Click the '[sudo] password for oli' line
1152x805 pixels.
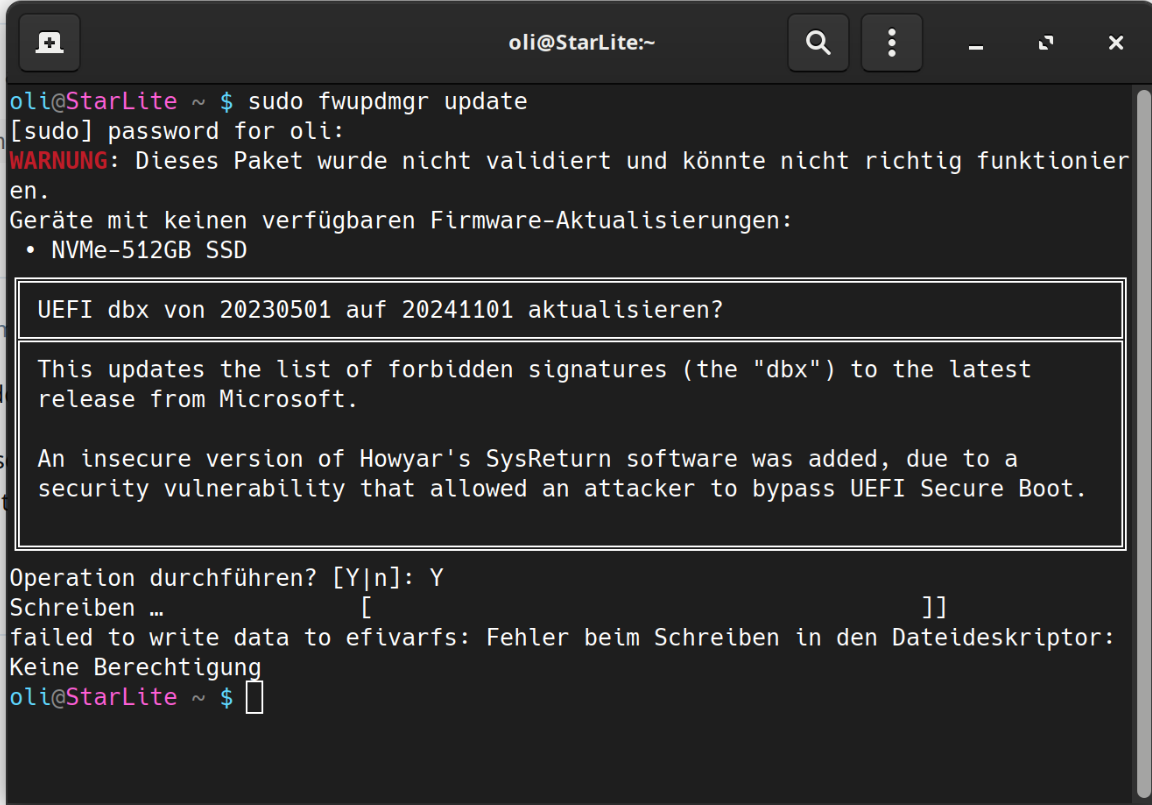pyautogui.click(x=176, y=131)
